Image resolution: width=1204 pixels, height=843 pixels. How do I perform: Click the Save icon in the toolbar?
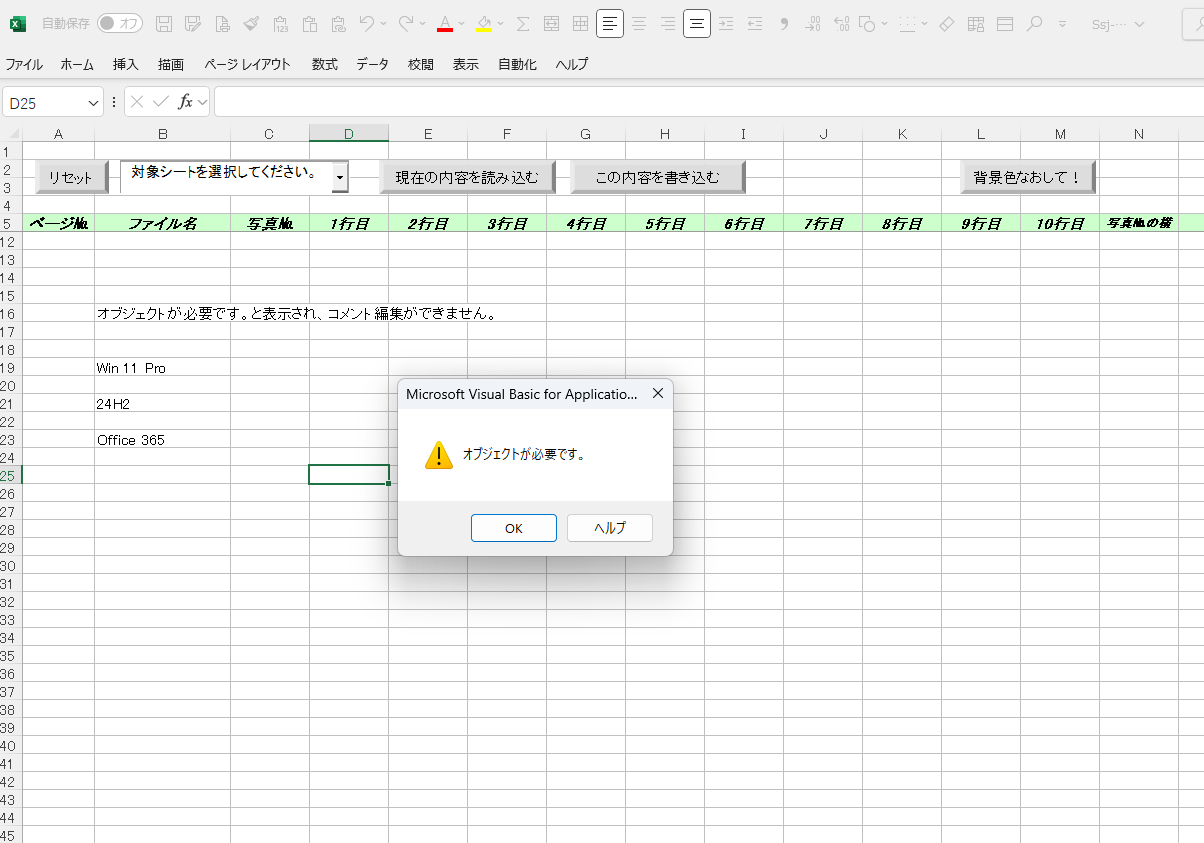pyautogui.click(x=165, y=23)
